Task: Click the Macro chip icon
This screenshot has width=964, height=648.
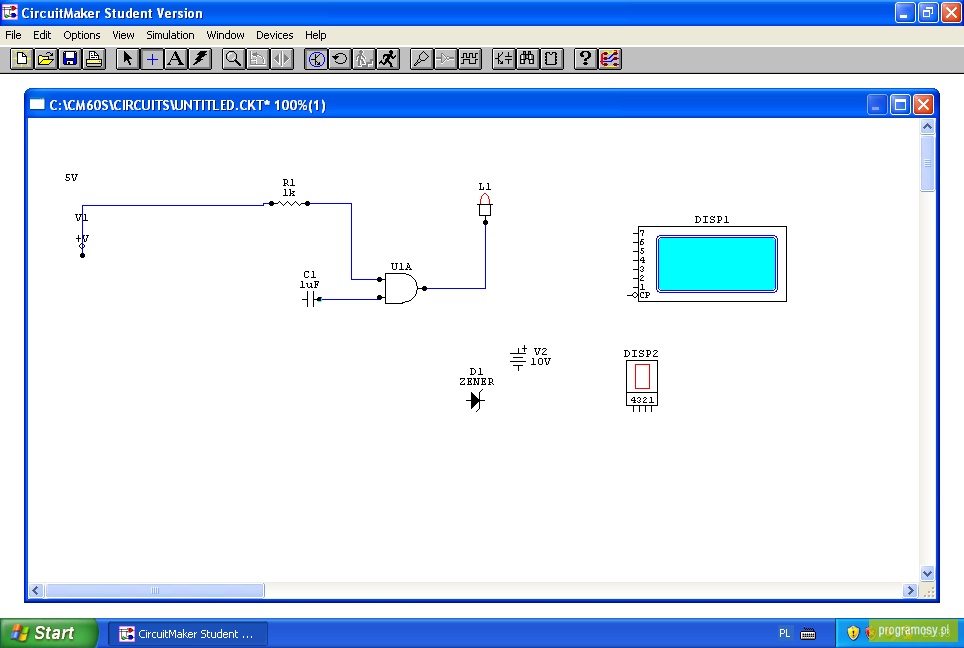Action: [x=551, y=59]
